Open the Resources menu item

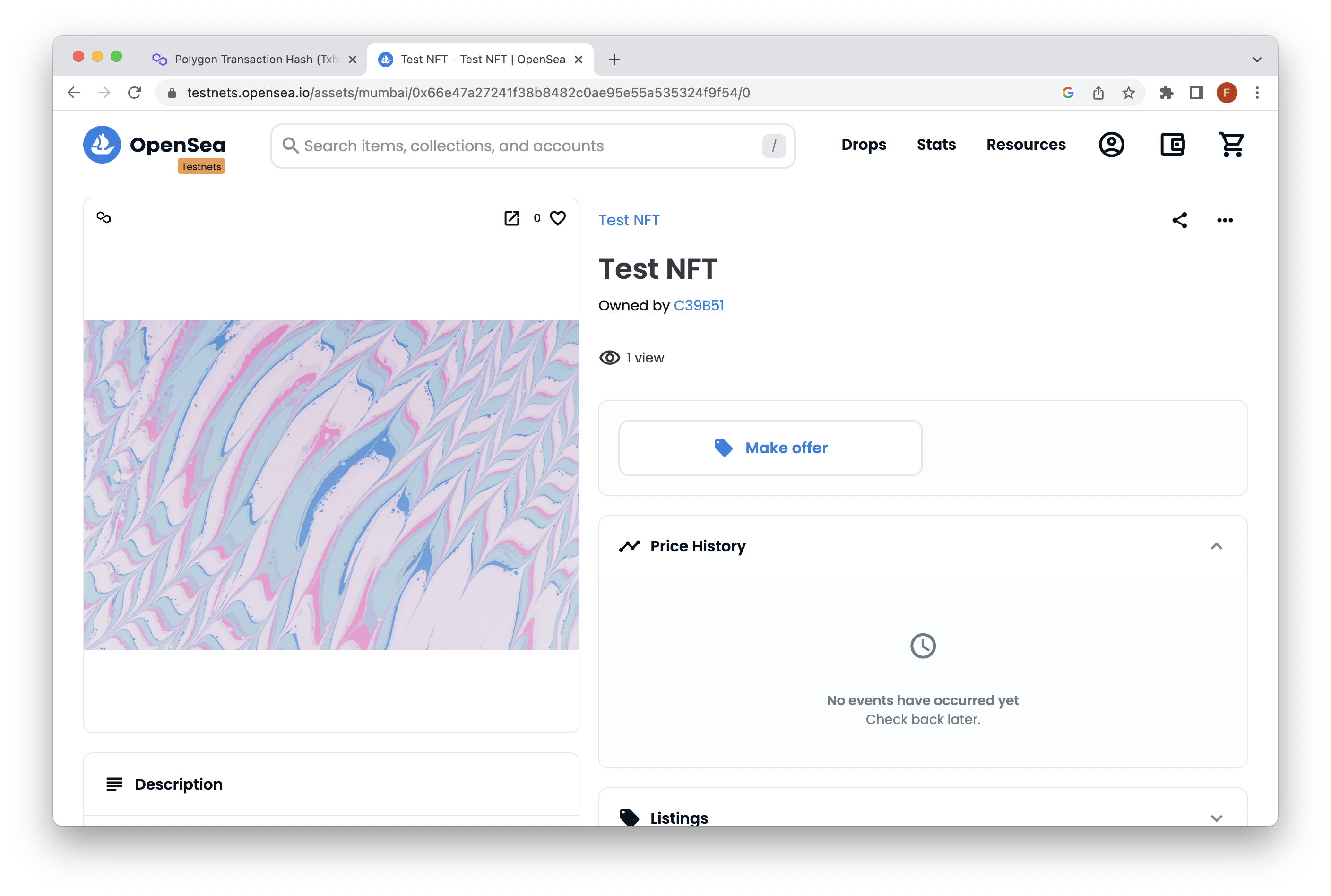tap(1025, 144)
